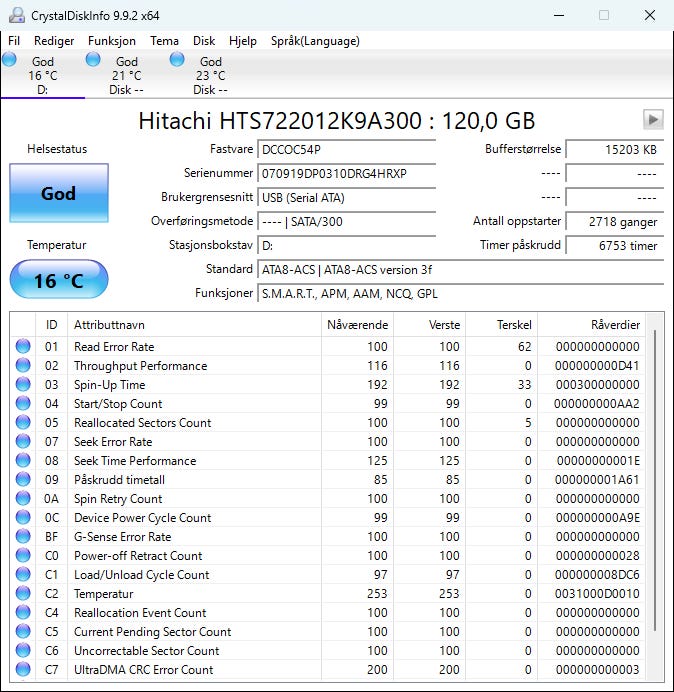Click status icon for G-Sense Error Rate
This screenshot has height=692, width=674.
pyautogui.click(x=23, y=536)
